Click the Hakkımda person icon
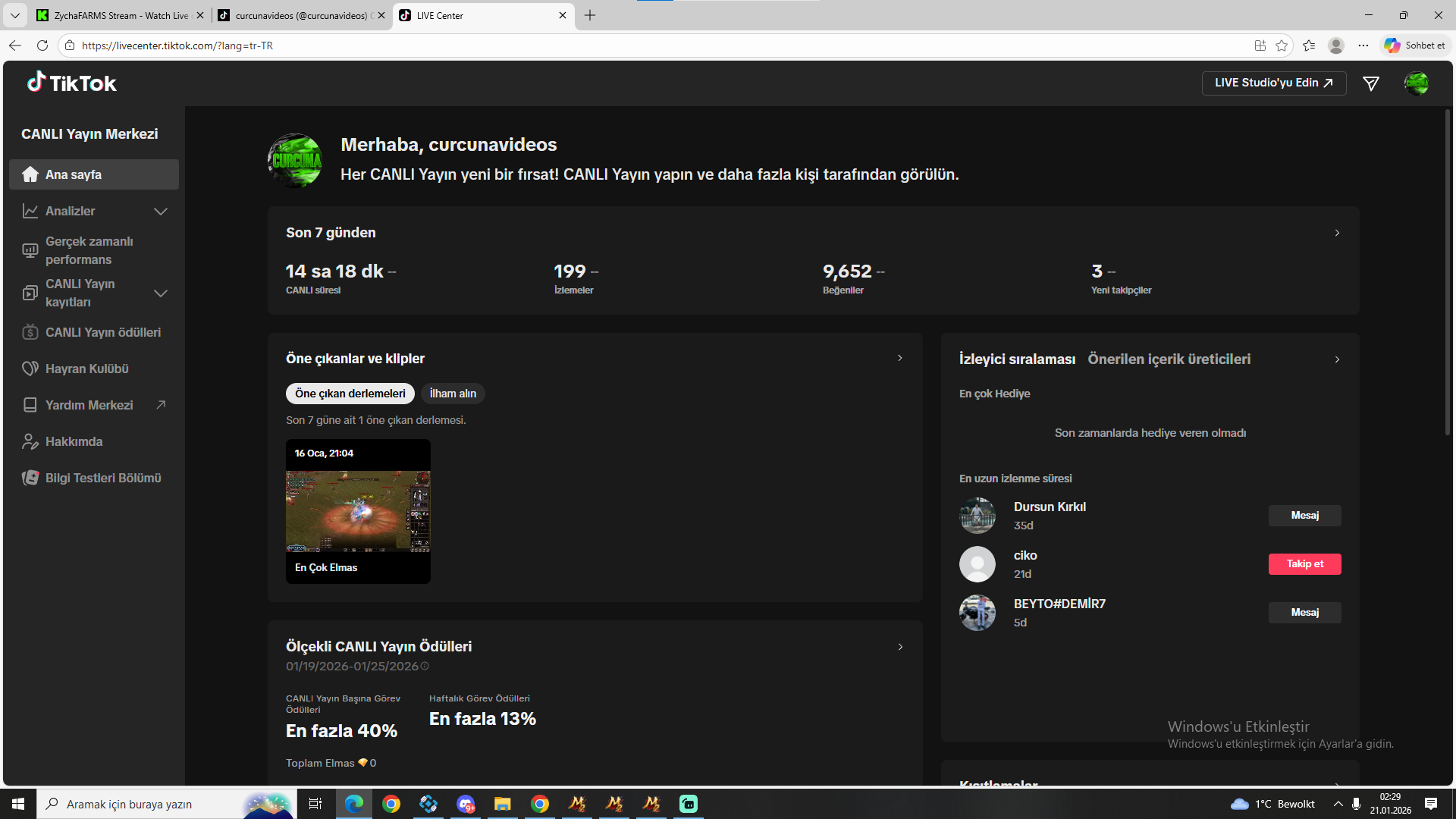Viewport: 1456px width, 819px height. [x=30, y=441]
